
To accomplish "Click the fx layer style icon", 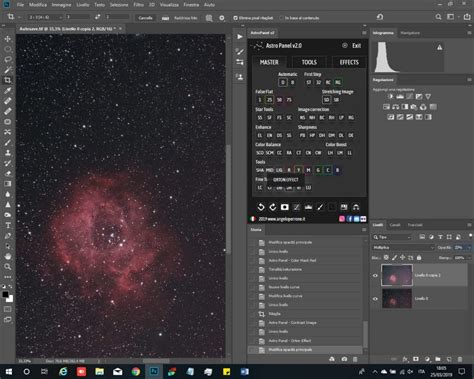I will click(x=405, y=359).
